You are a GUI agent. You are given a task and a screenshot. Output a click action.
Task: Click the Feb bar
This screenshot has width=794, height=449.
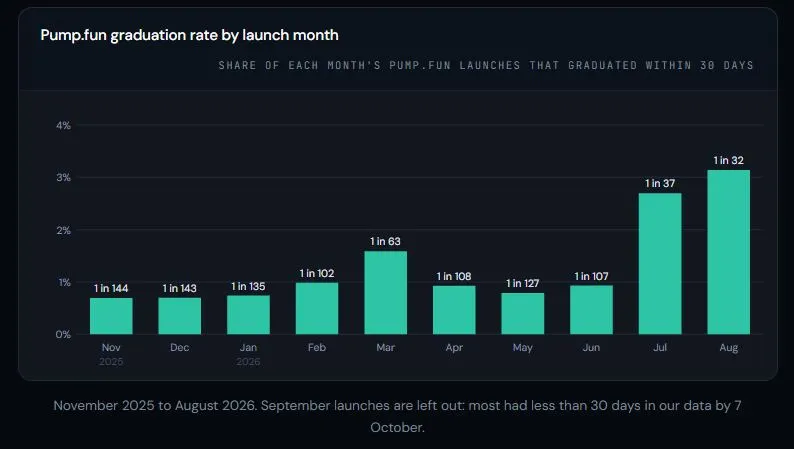[317, 308]
